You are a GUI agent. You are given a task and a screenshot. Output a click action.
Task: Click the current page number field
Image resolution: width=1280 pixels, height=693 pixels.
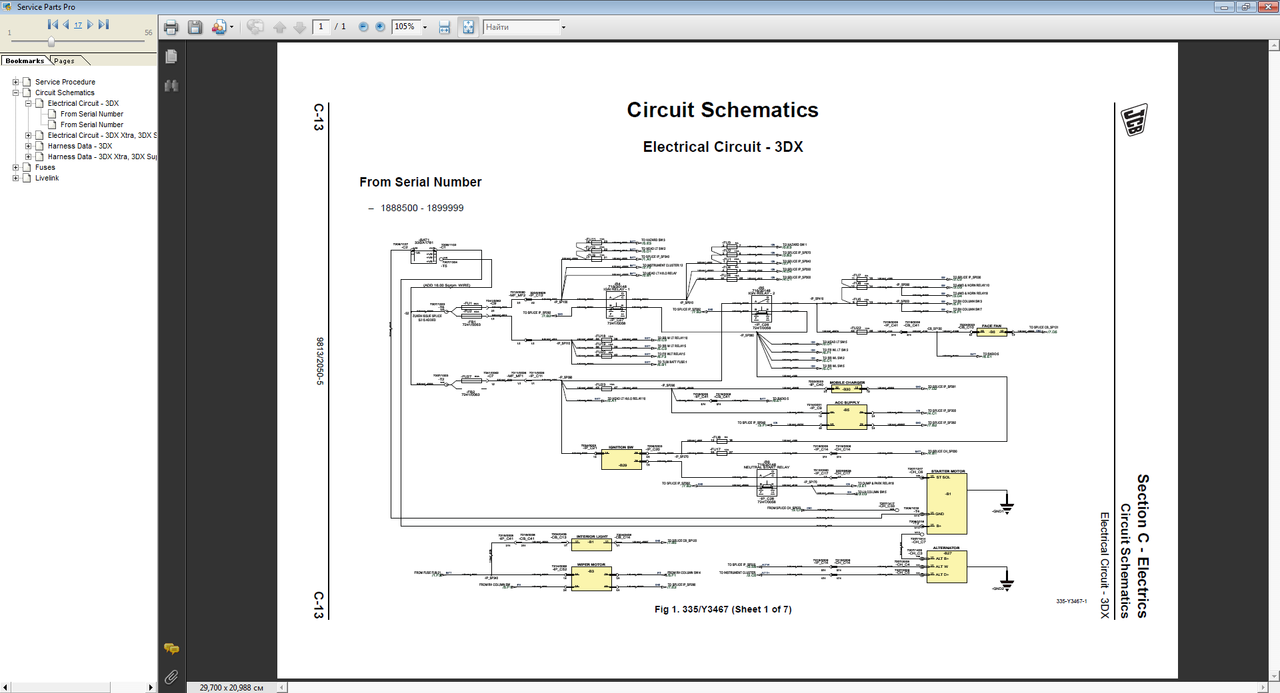tap(320, 26)
